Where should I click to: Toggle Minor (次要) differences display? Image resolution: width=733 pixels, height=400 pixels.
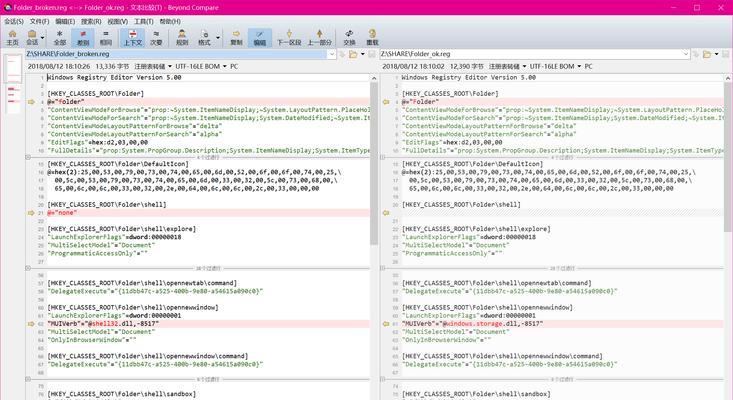(156, 37)
